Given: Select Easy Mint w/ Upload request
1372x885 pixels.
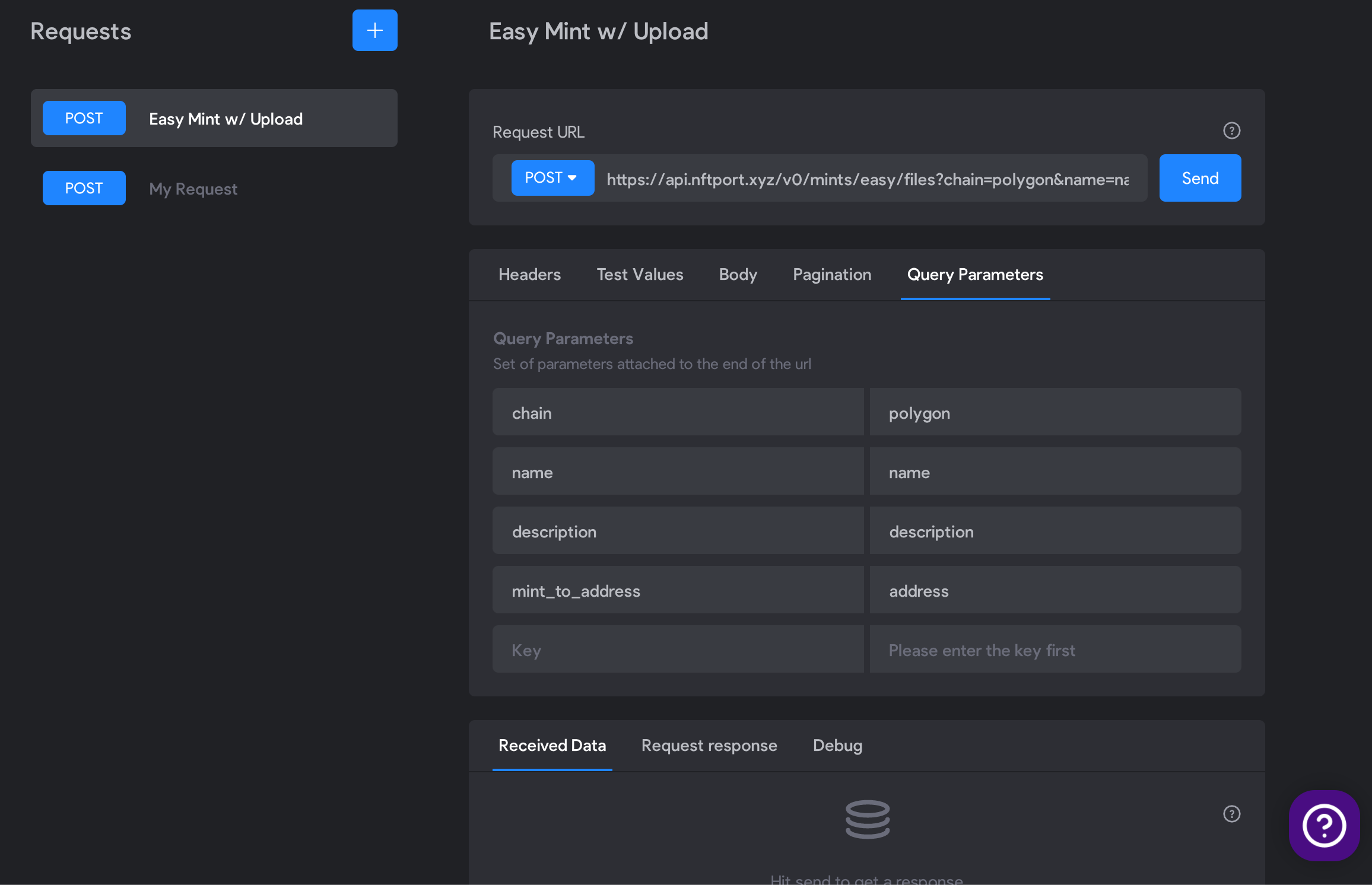Looking at the screenshot, I should point(214,118).
